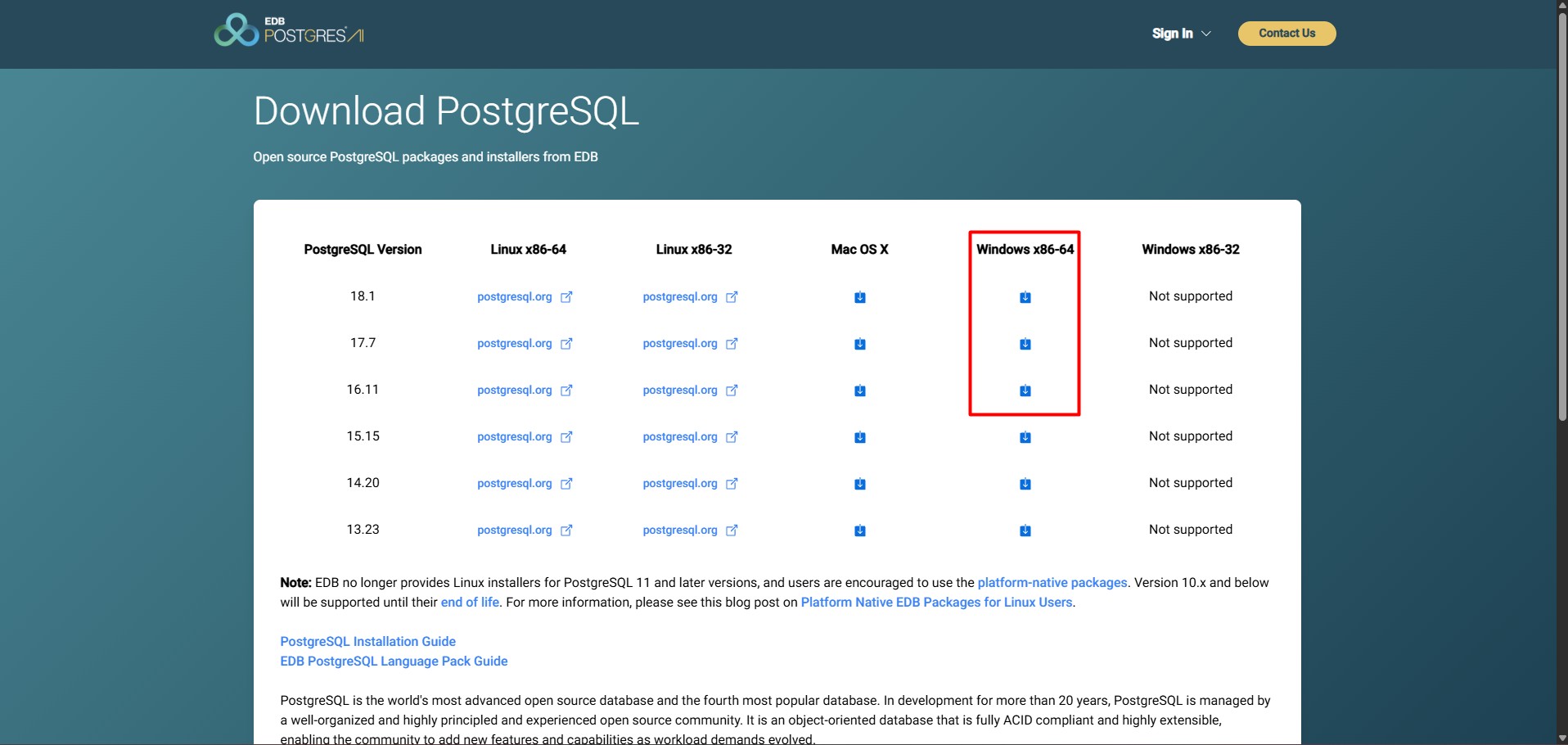Expand the Sign In dropdown
The image size is (1568, 745).
1181,34
